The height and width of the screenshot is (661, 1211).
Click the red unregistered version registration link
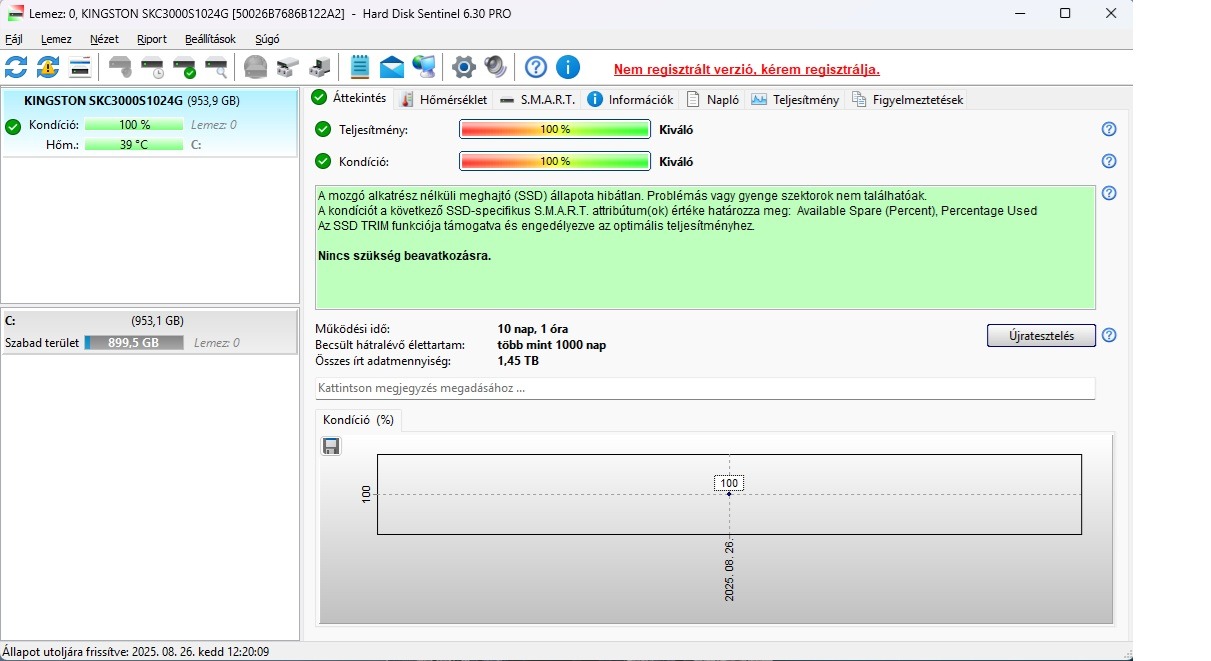(x=746, y=69)
